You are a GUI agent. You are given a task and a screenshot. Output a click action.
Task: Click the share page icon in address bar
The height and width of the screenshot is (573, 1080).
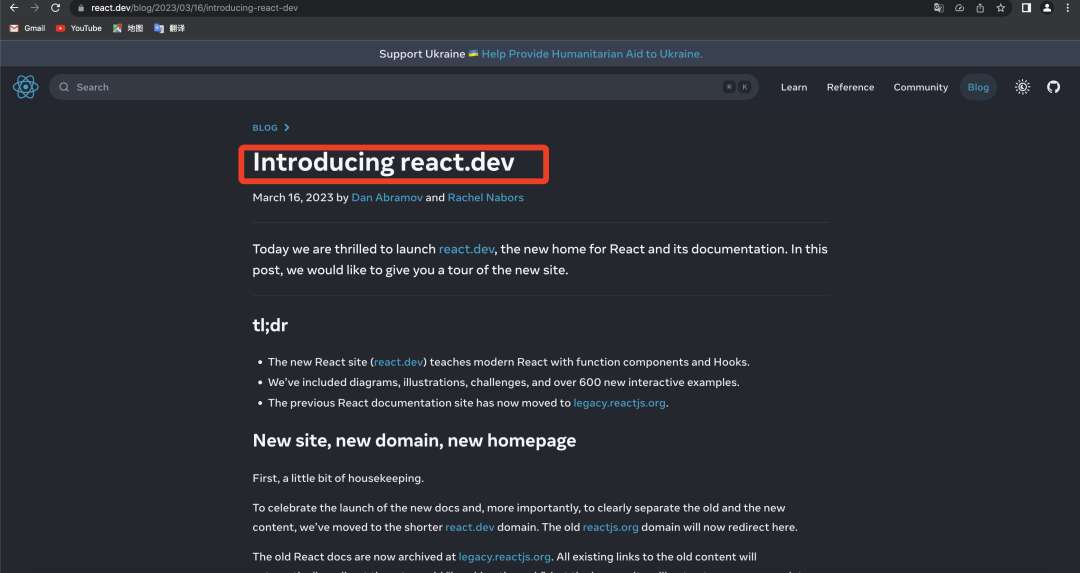(x=980, y=8)
